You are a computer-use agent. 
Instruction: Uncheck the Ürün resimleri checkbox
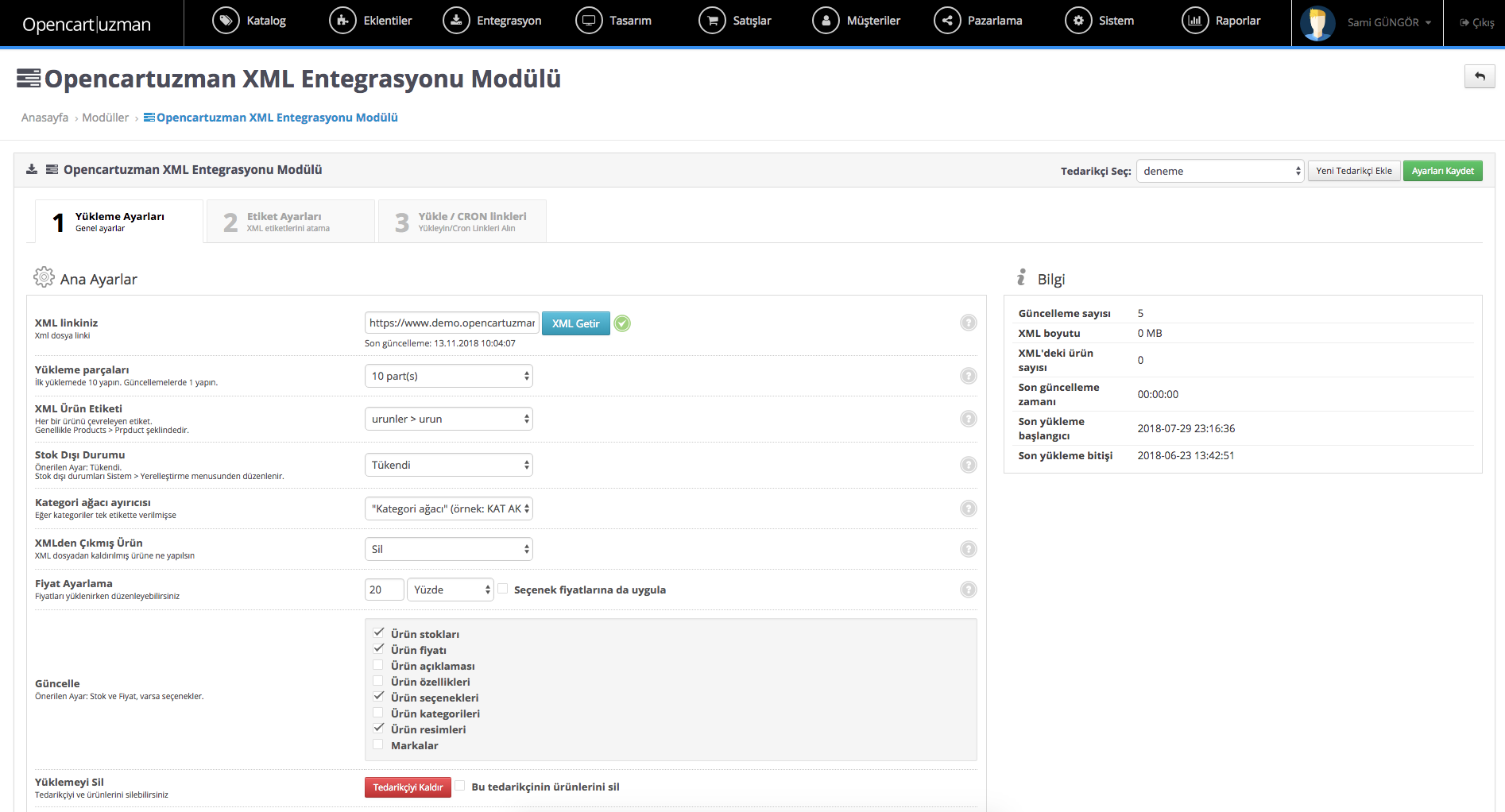[378, 729]
